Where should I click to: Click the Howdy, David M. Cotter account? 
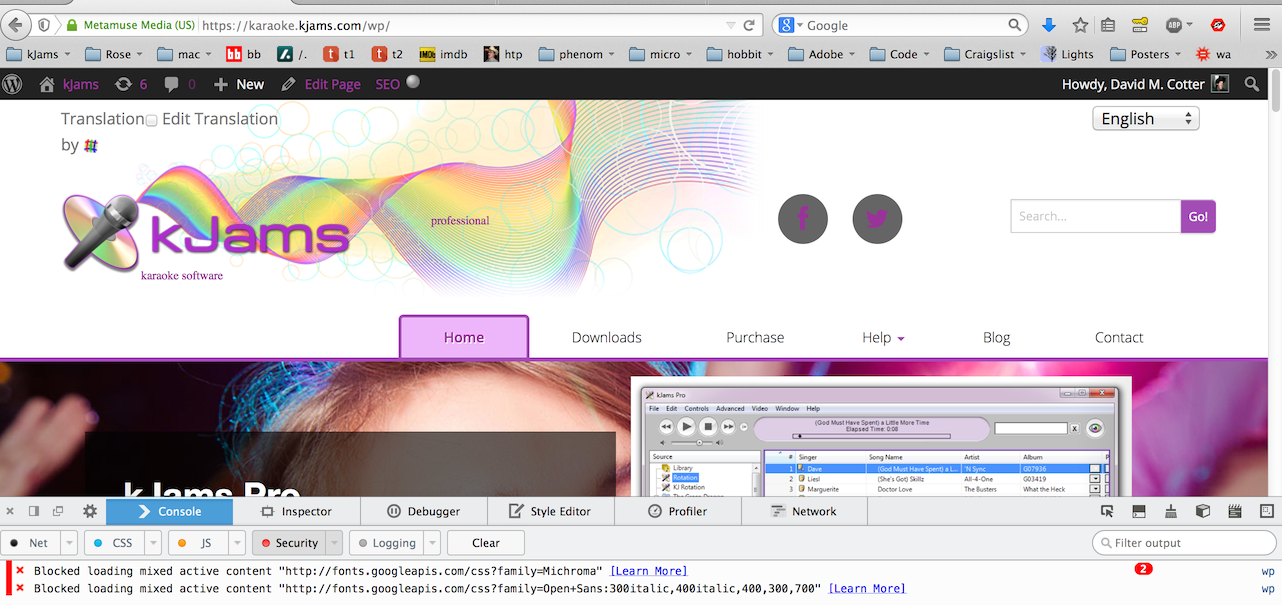coord(1145,84)
